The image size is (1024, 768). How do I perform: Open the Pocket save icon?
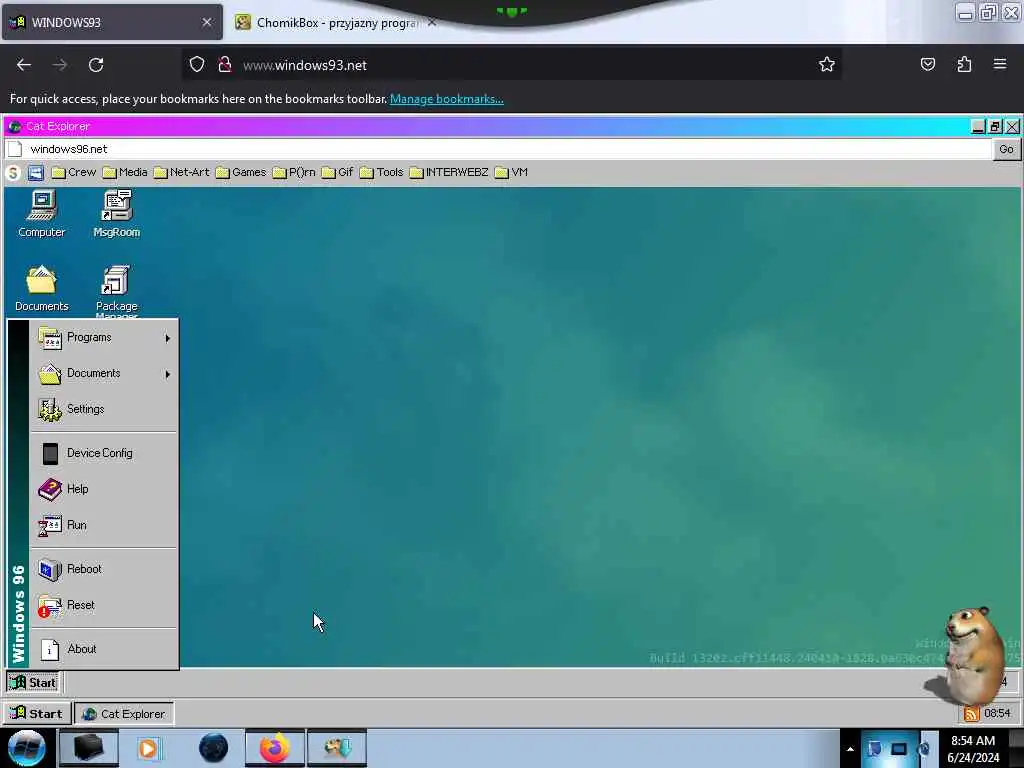(x=927, y=64)
